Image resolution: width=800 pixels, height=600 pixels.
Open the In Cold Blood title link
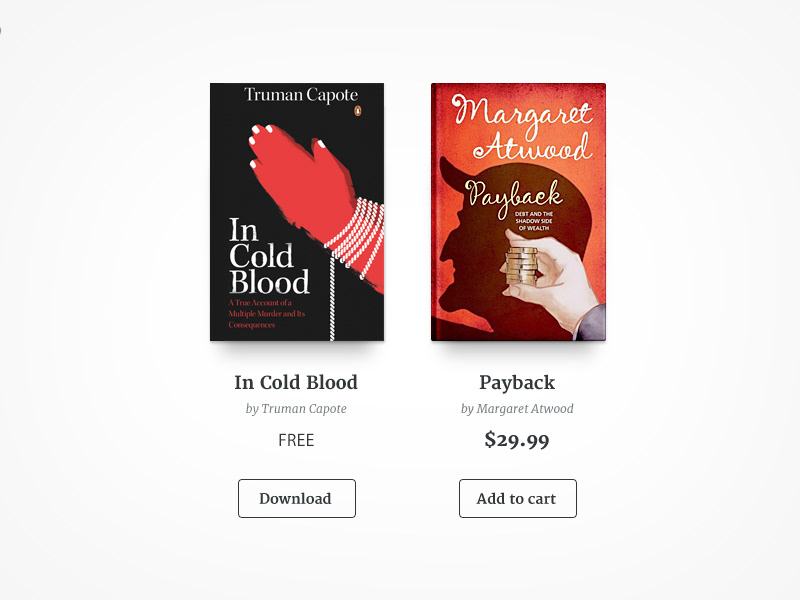coord(296,383)
